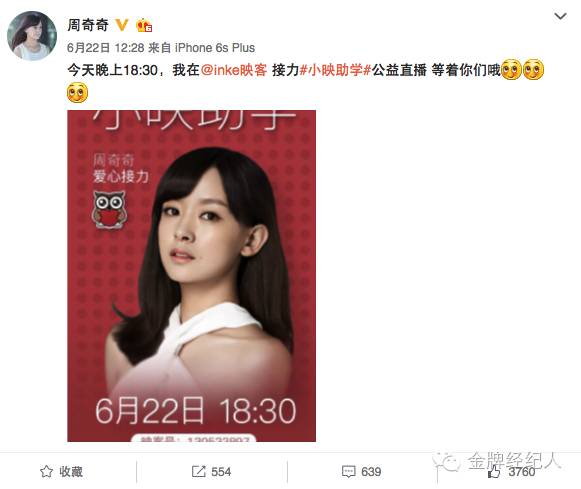Open the post timestamp 6月22日 12:28
Screen dimensions: 581x489
[x=106, y=48]
